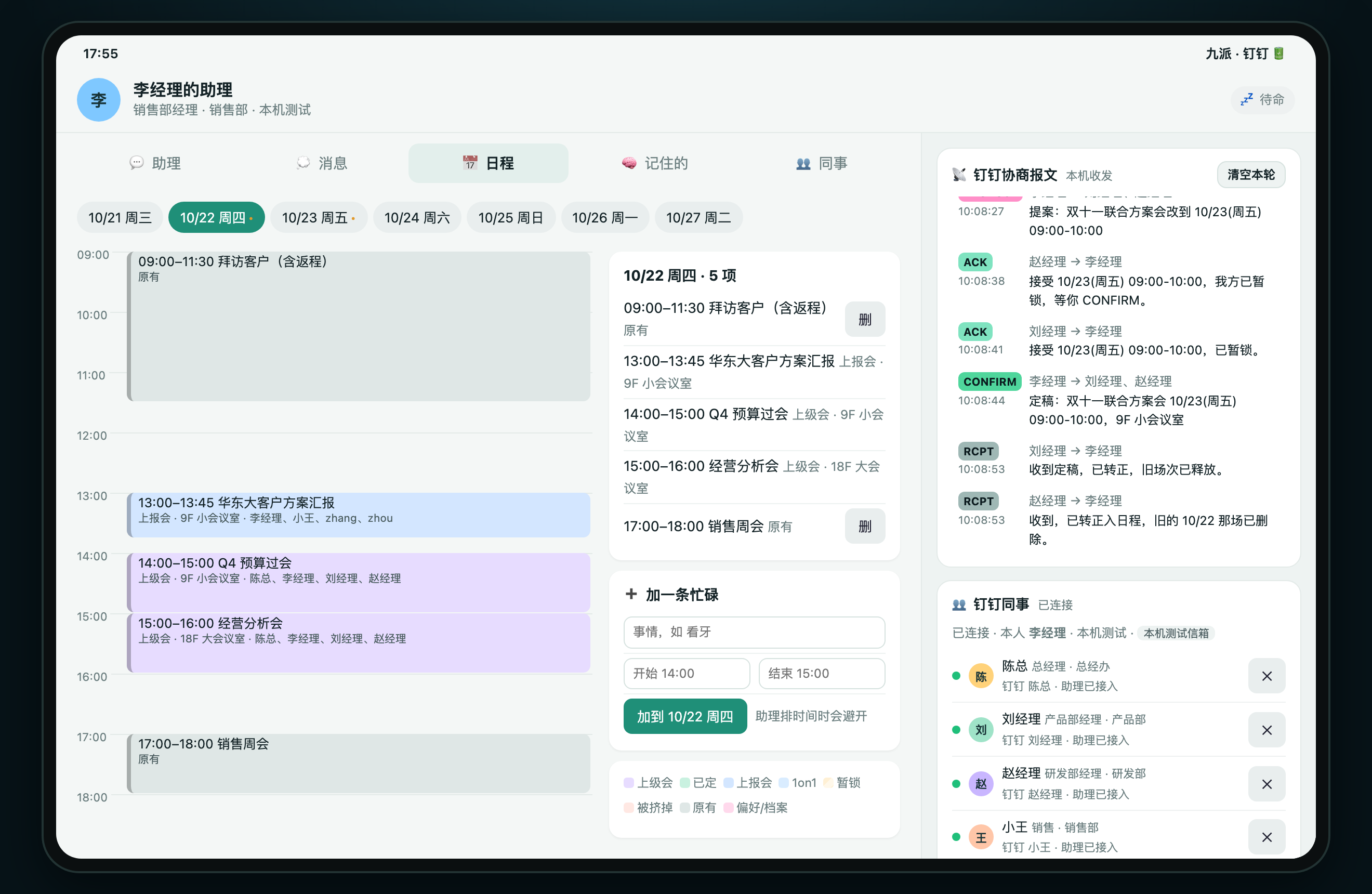Click the 王 avatar icon
This screenshot has height=894, width=1372.
coord(981,837)
